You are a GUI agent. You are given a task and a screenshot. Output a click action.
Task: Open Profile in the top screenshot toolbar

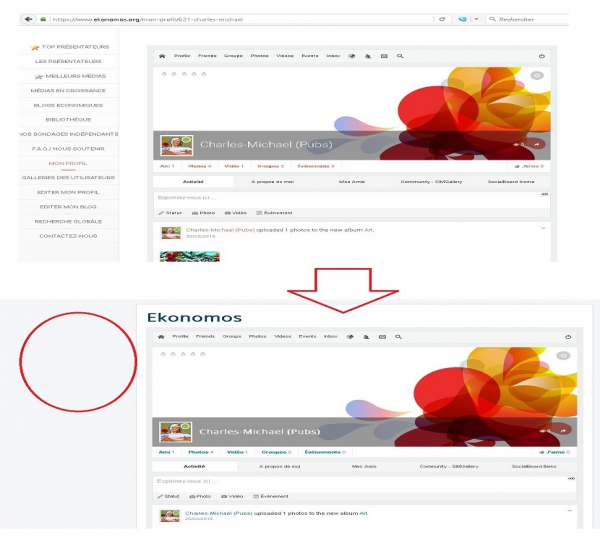182,56
